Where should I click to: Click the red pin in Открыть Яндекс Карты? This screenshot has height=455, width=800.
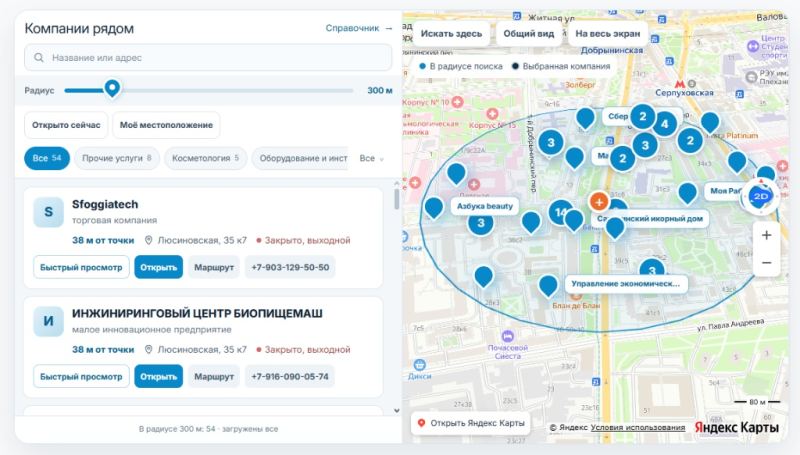(421, 423)
